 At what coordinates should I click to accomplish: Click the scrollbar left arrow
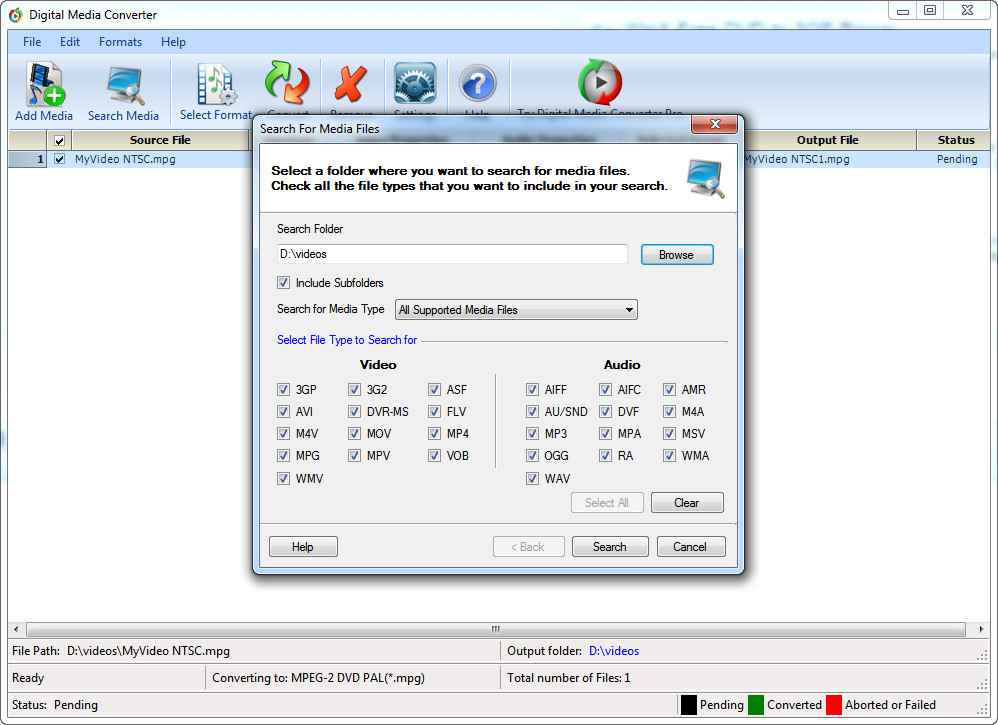coord(16,630)
